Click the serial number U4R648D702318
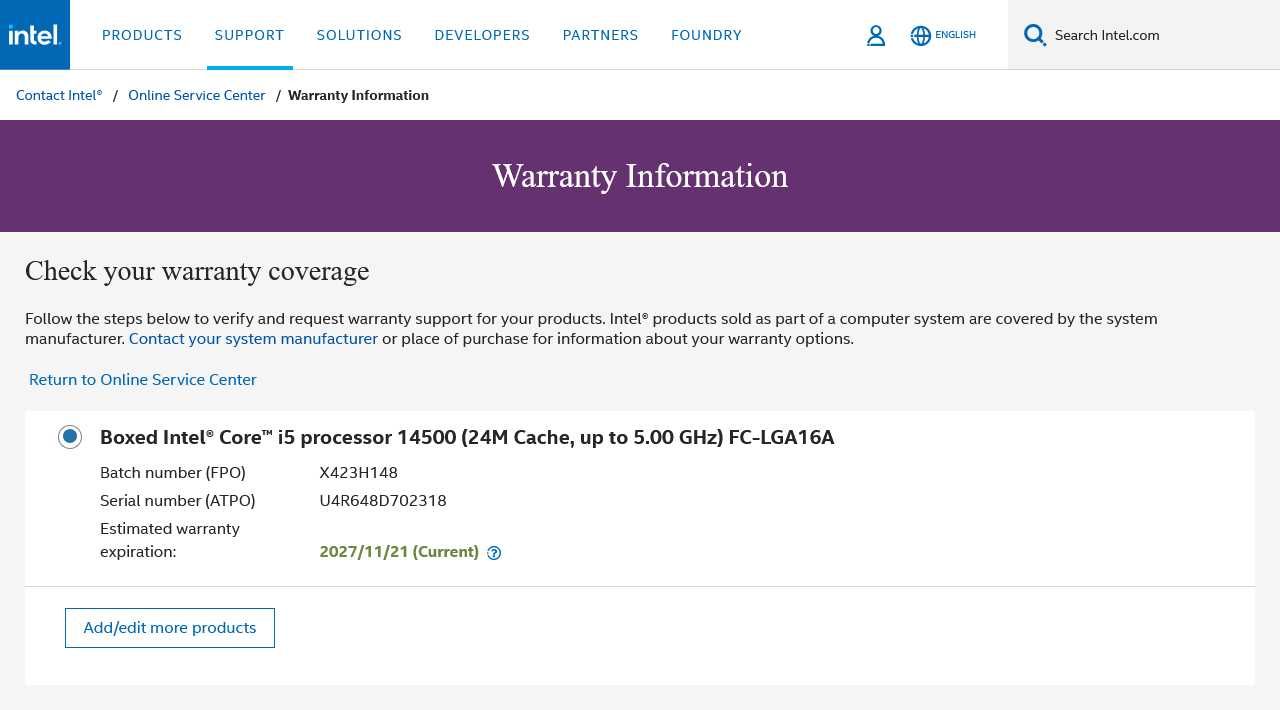The width and height of the screenshot is (1280, 710). coord(383,501)
